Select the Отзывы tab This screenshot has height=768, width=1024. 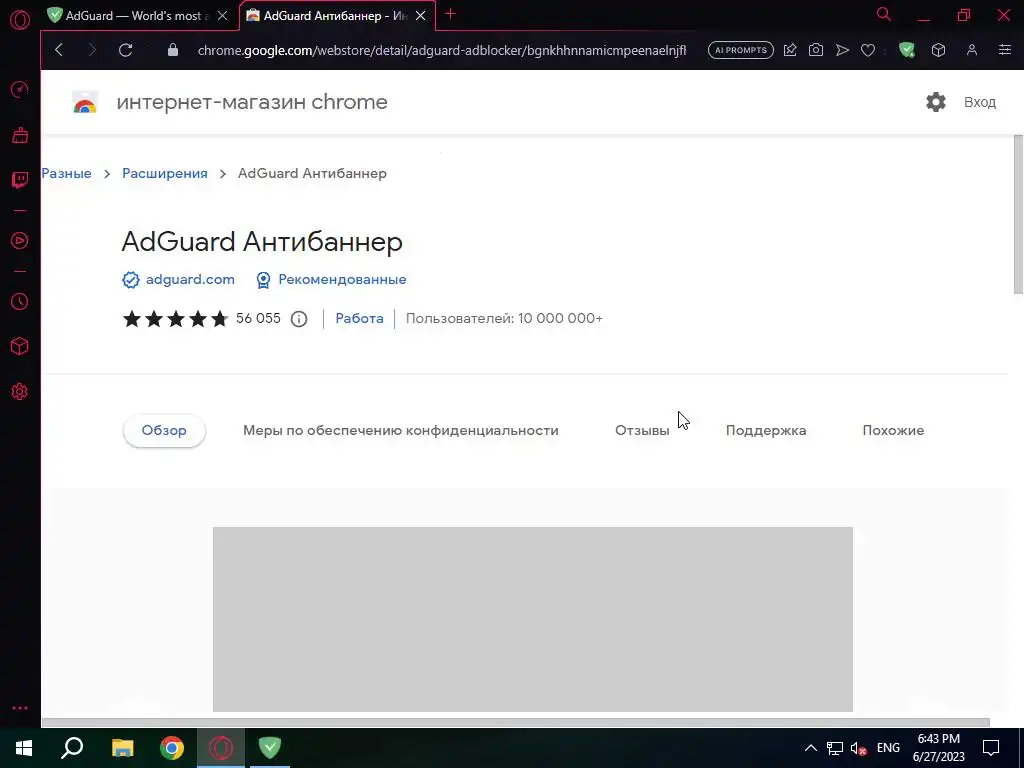(x=642, y=430)
